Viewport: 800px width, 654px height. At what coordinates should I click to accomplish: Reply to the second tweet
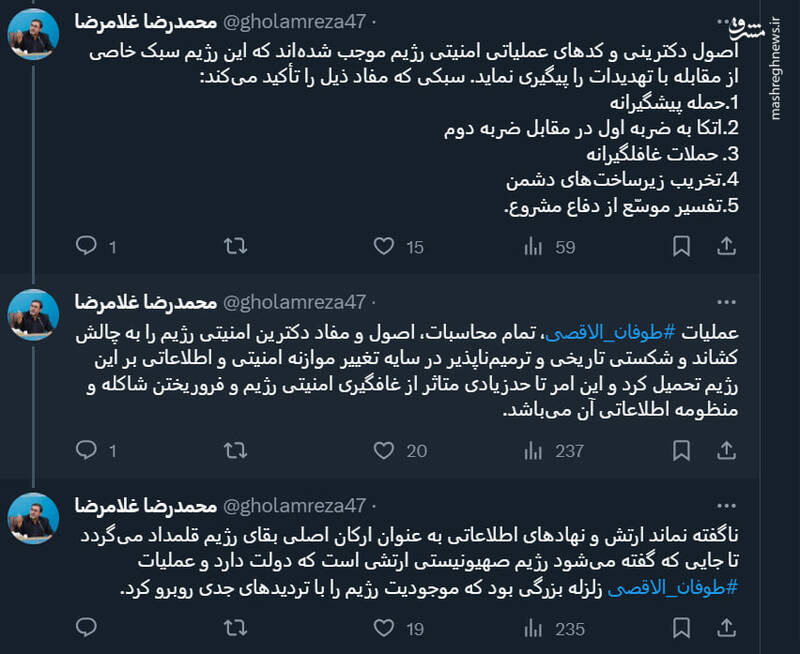85,452
